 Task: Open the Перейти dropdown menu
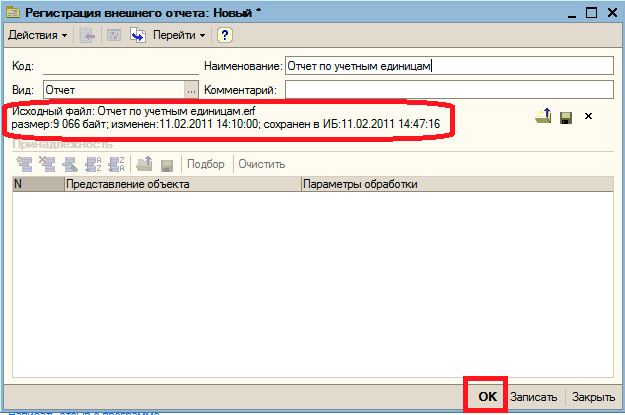coord(179,35)
